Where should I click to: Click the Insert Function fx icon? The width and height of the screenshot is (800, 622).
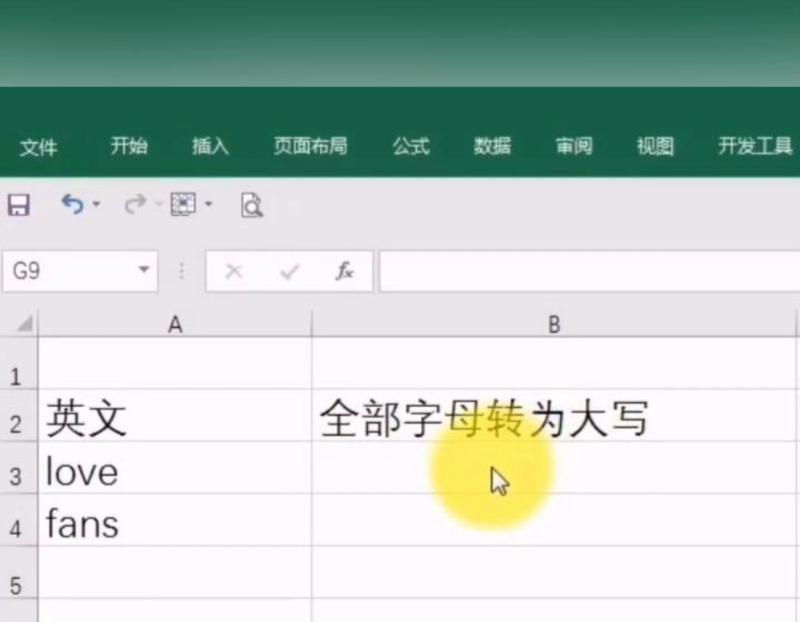pos(344,271)
